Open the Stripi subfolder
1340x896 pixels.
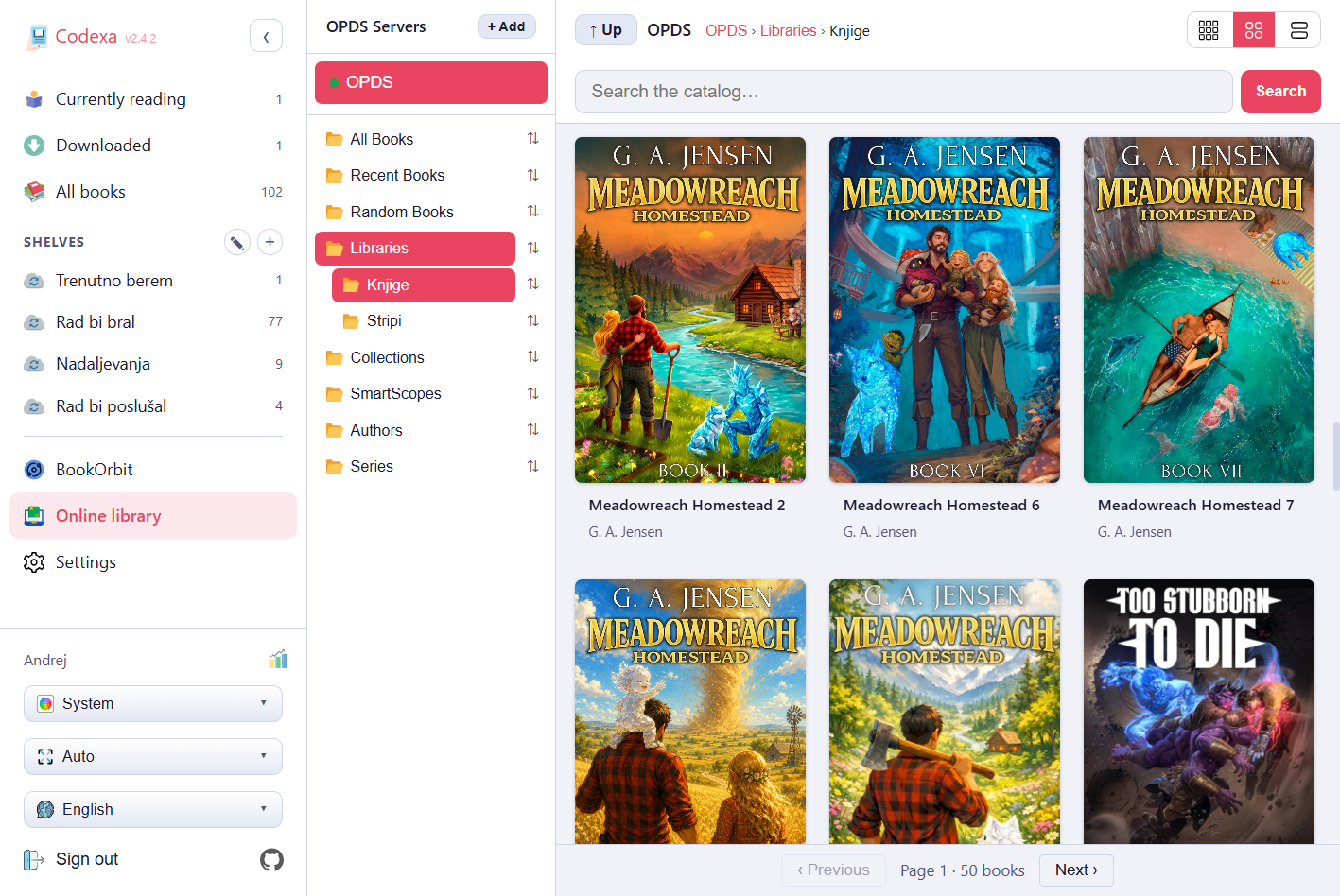424,321
